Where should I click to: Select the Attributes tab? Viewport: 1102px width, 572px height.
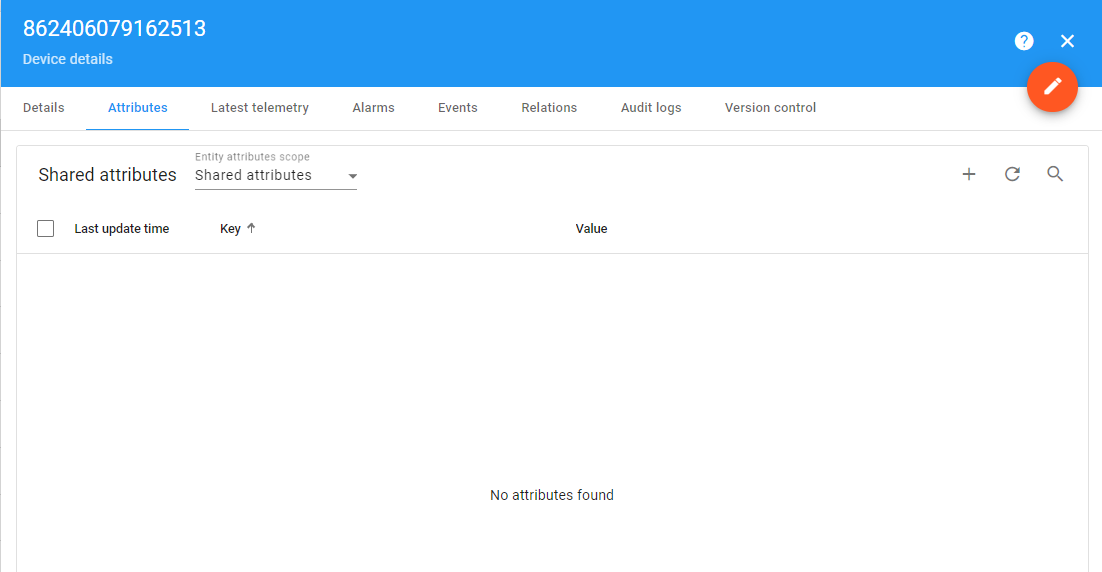138,108
